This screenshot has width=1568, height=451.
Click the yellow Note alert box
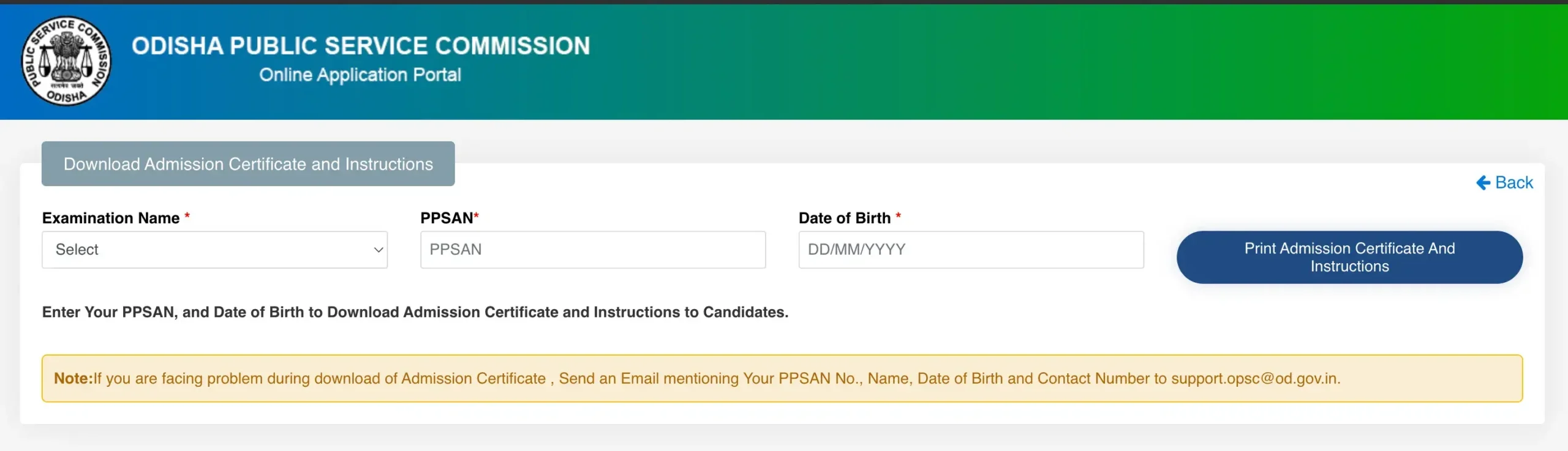pos(782,378)
